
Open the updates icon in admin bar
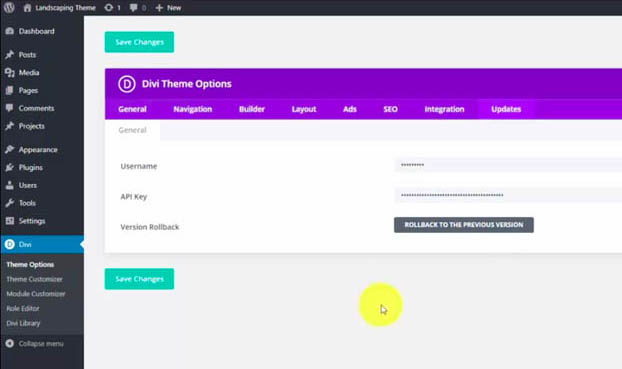tap(108, 8)
